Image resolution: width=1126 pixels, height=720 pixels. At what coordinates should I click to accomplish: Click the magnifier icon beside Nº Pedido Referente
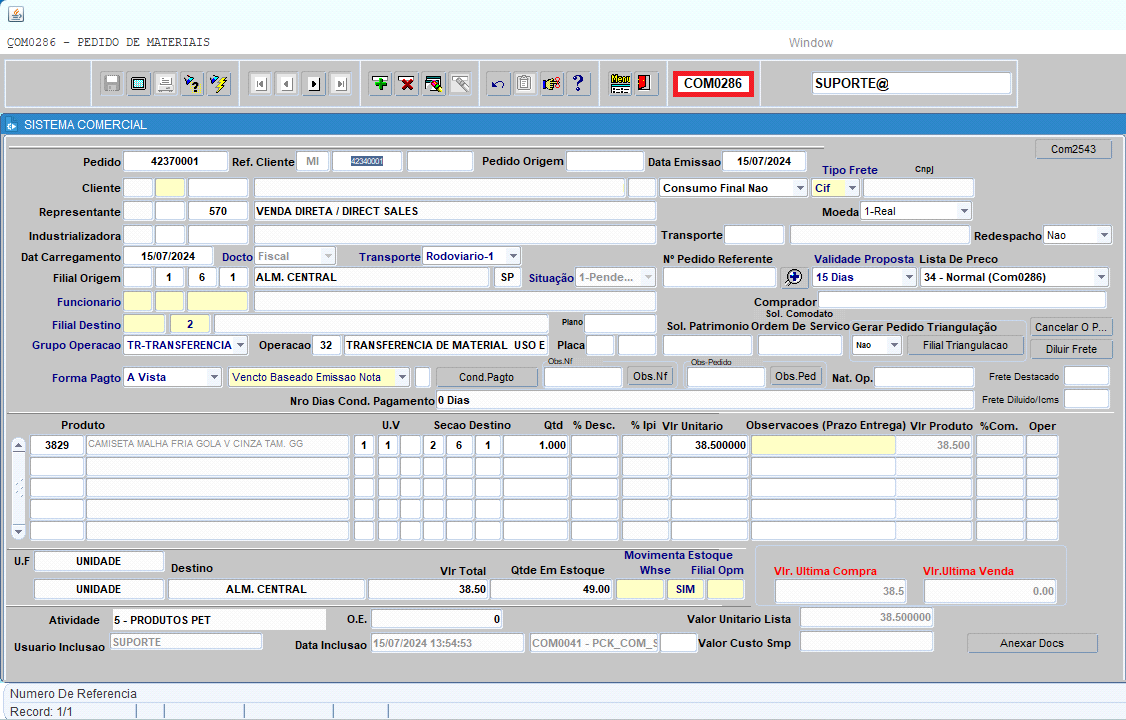pyautogui.click(x=794, y=277)
